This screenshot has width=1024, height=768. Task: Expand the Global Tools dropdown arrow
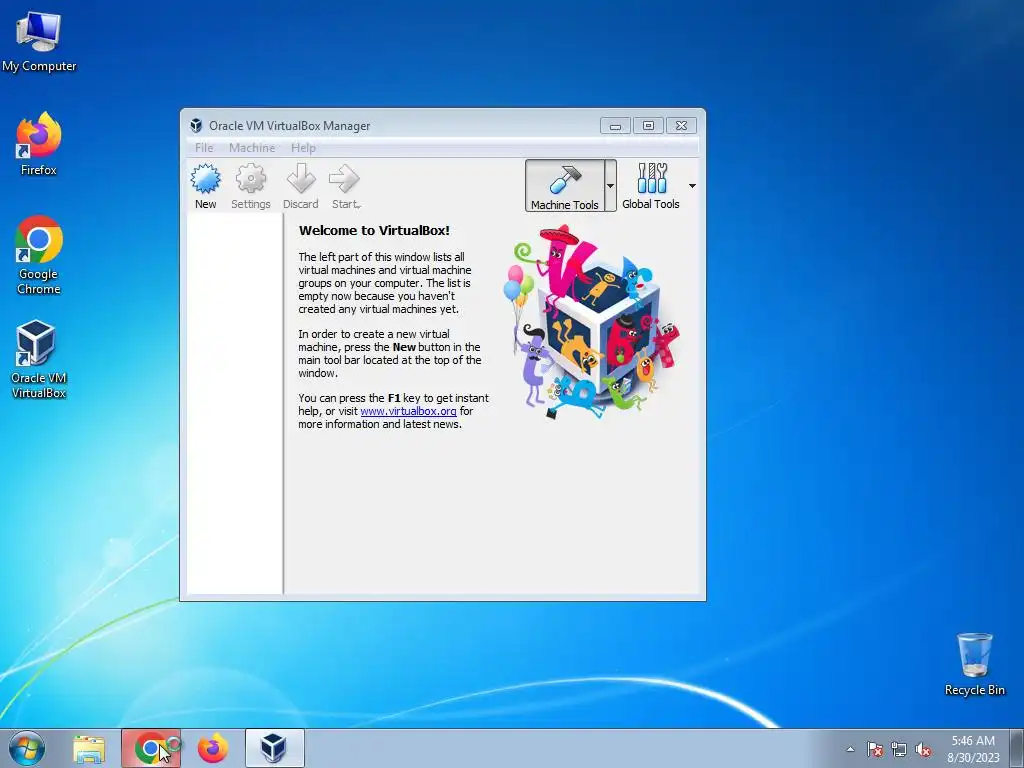(692, 186)
